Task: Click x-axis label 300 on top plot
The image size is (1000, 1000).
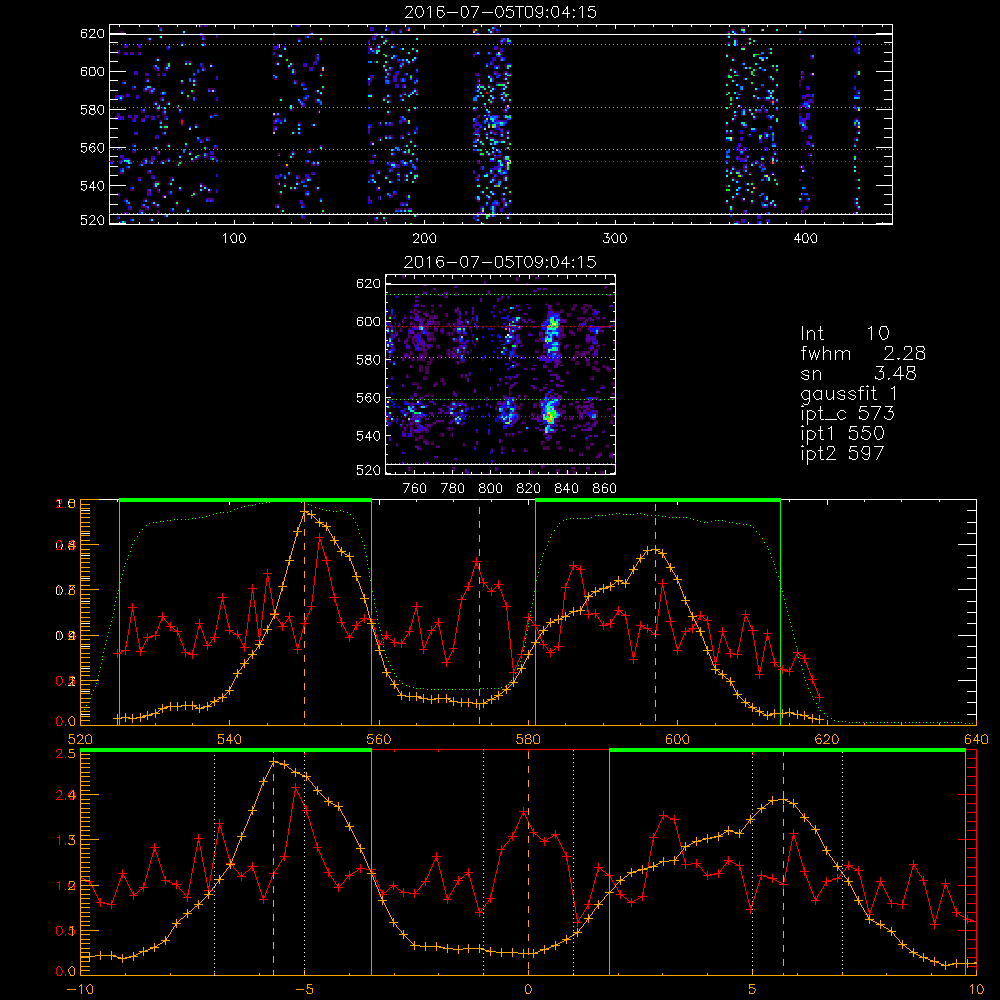Action: click(615, 239)
